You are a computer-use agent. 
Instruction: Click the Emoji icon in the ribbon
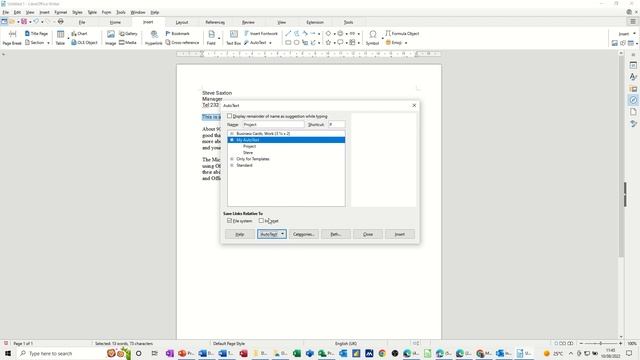pos(394,42)
